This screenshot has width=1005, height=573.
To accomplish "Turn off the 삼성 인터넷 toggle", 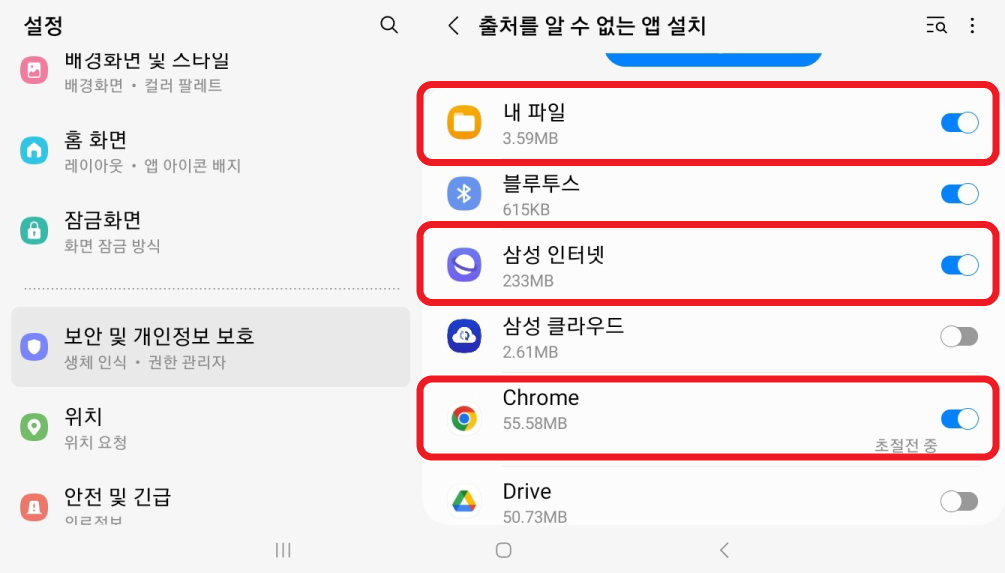I will 959,265.
